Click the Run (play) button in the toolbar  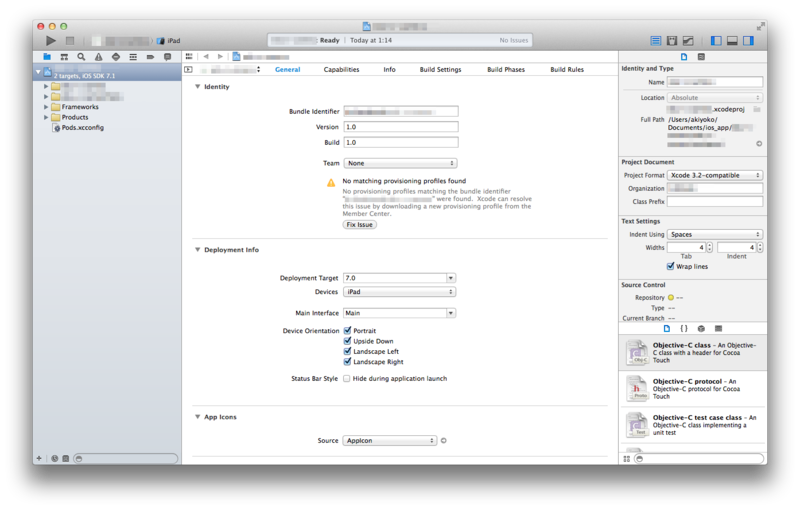click(x=51, y=40)
